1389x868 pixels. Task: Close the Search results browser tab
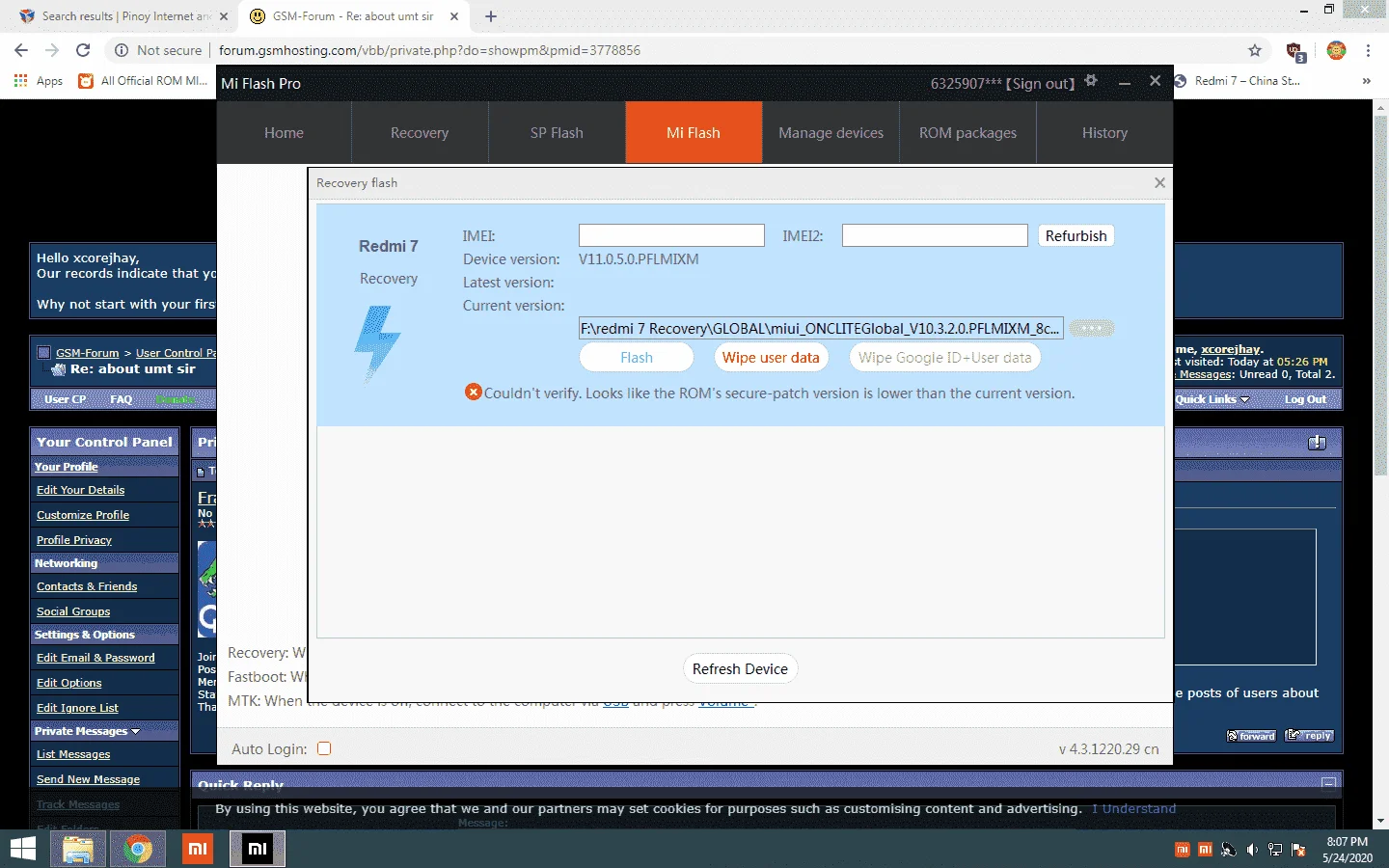224,16
